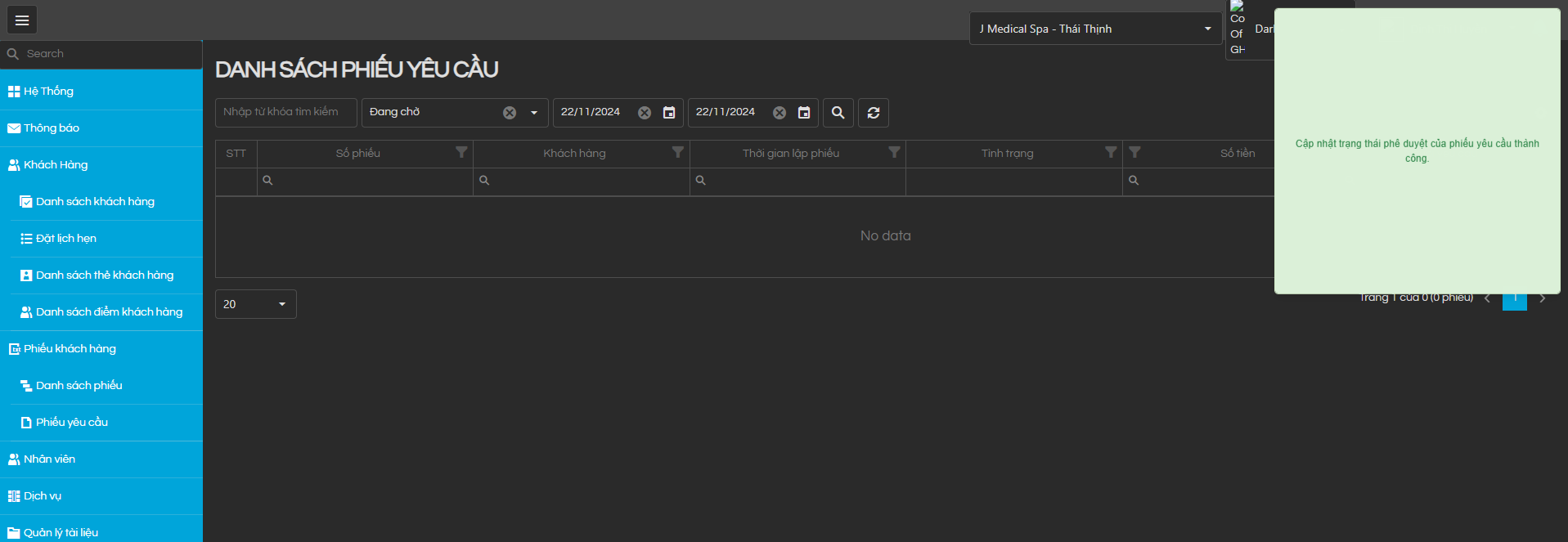Screen dimensions: 1568x542
Task: Clear the 'Đang chờ' status filter
Action: 510,113
